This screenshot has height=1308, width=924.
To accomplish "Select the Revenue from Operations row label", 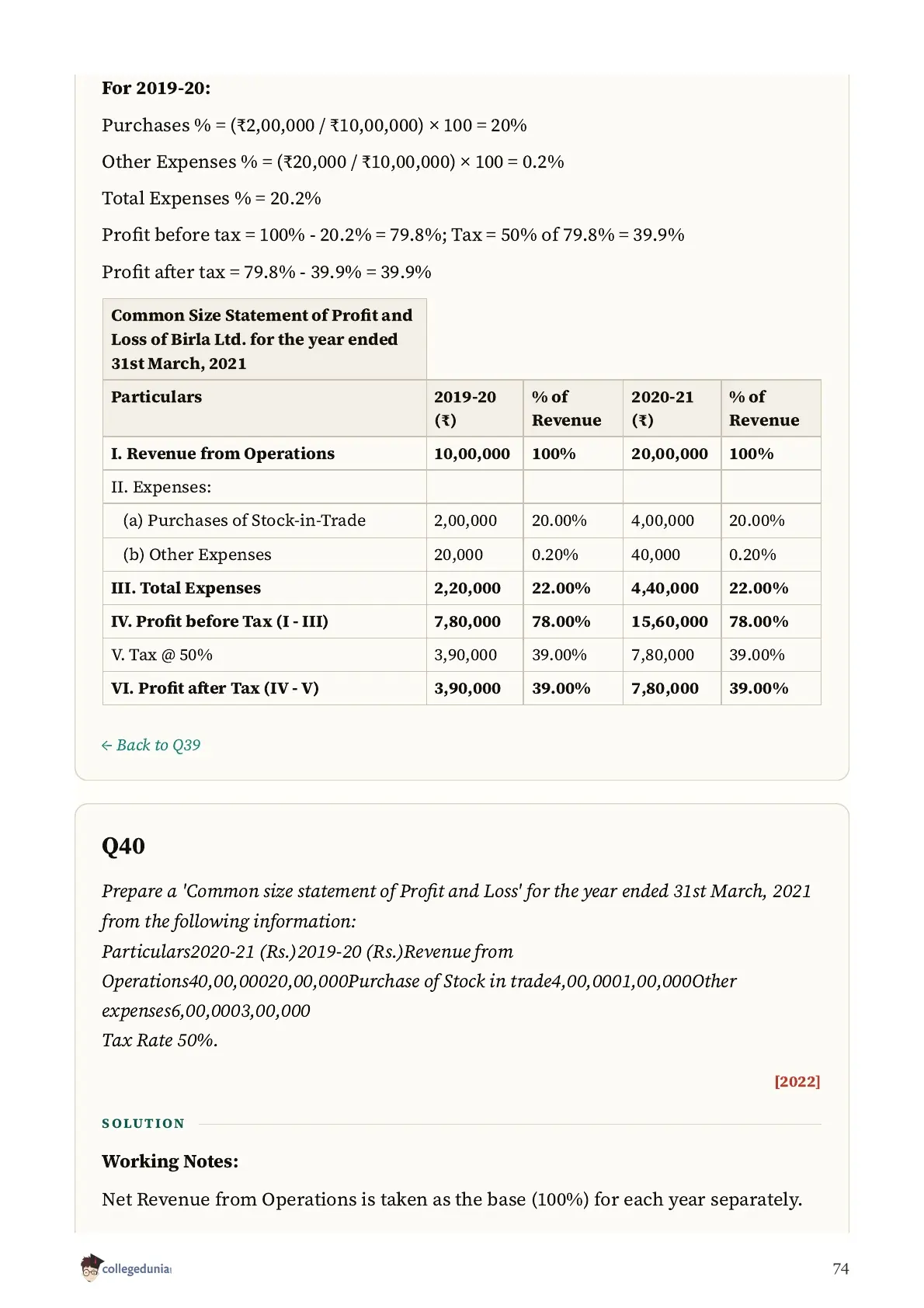I will click(x=223, y=454).
